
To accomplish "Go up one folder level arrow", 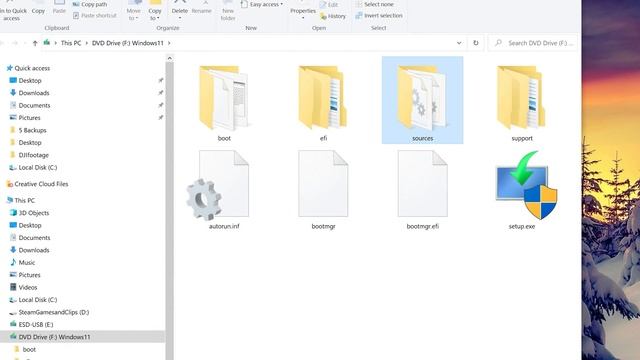I will (35, 43).
